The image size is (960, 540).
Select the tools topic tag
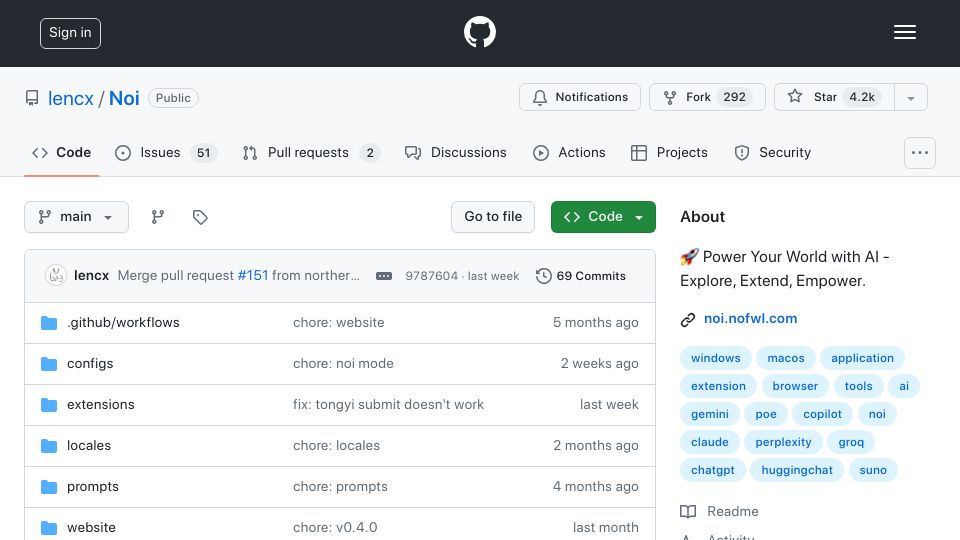click(x=858, y=386)
